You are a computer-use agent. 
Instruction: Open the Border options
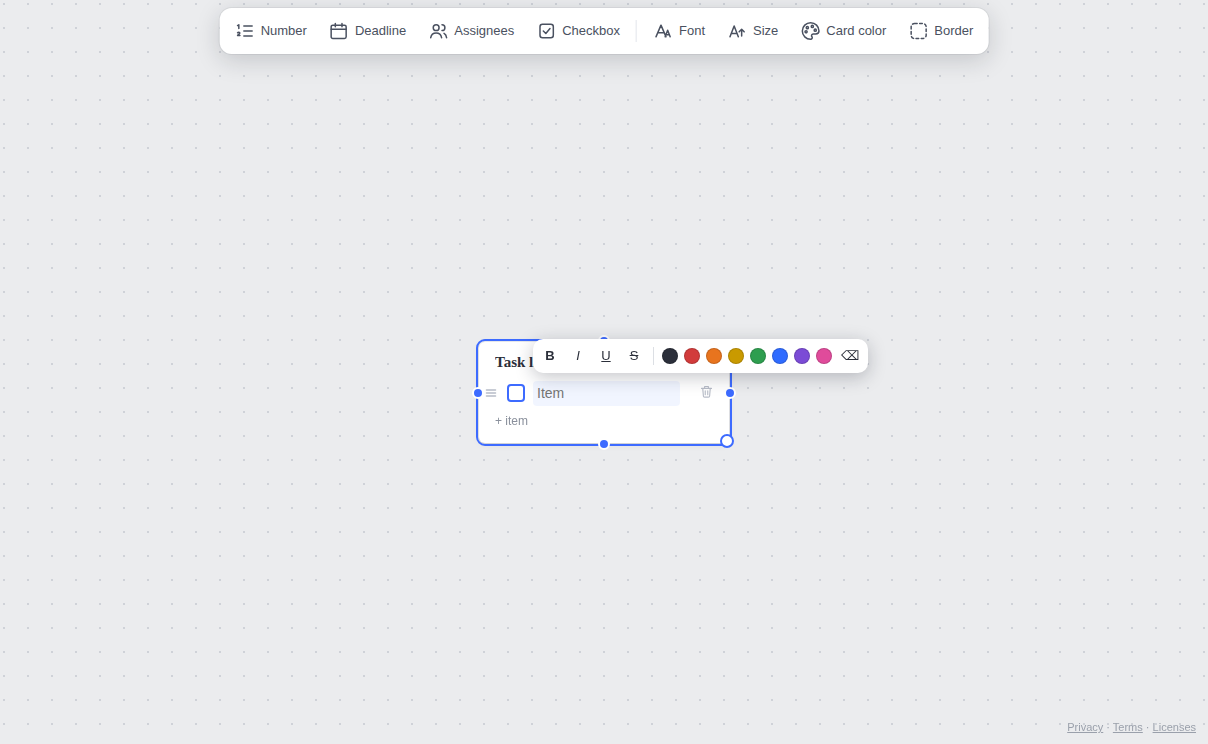click(942, 31)
